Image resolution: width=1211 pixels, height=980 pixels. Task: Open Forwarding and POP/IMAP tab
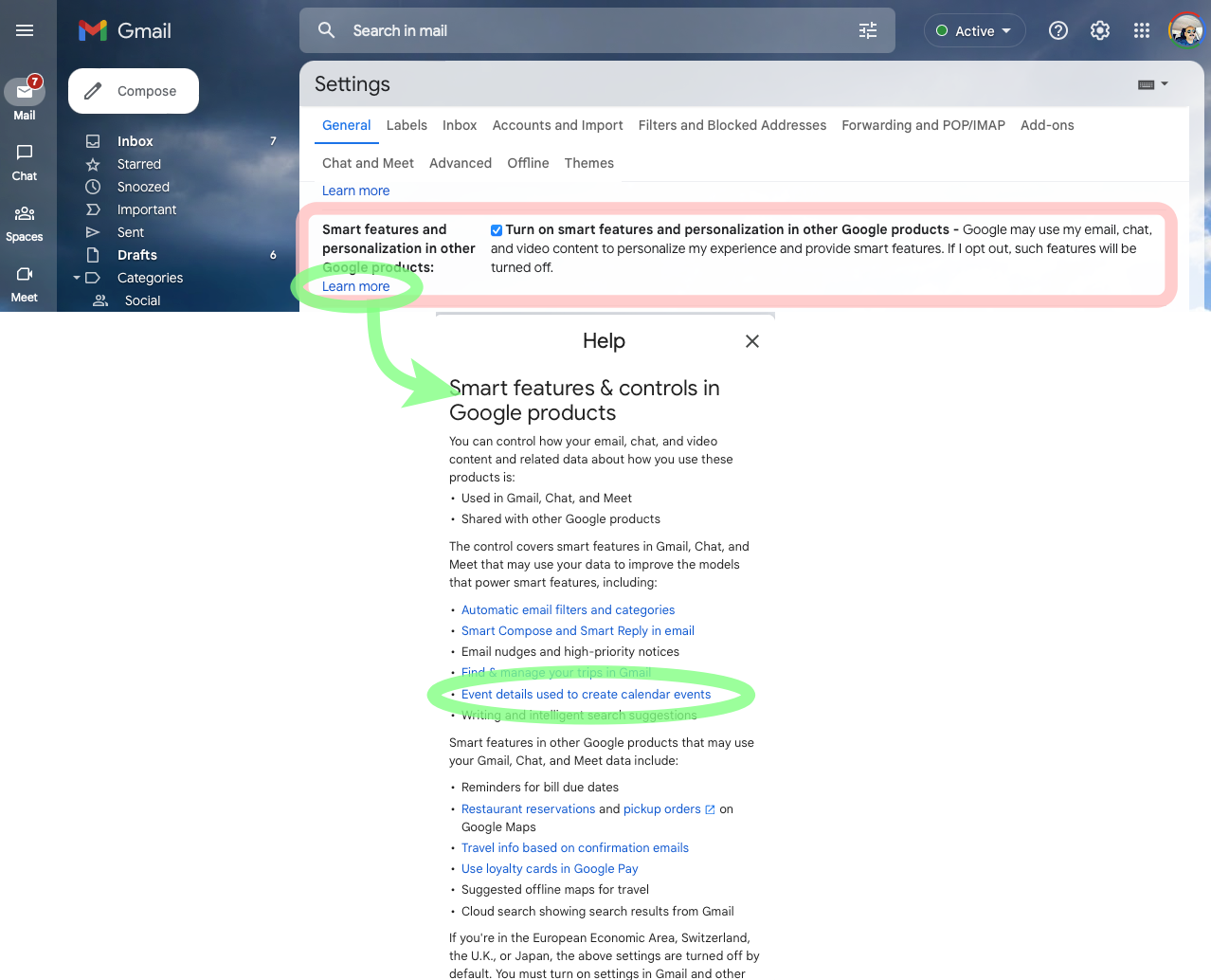[923, 125]
